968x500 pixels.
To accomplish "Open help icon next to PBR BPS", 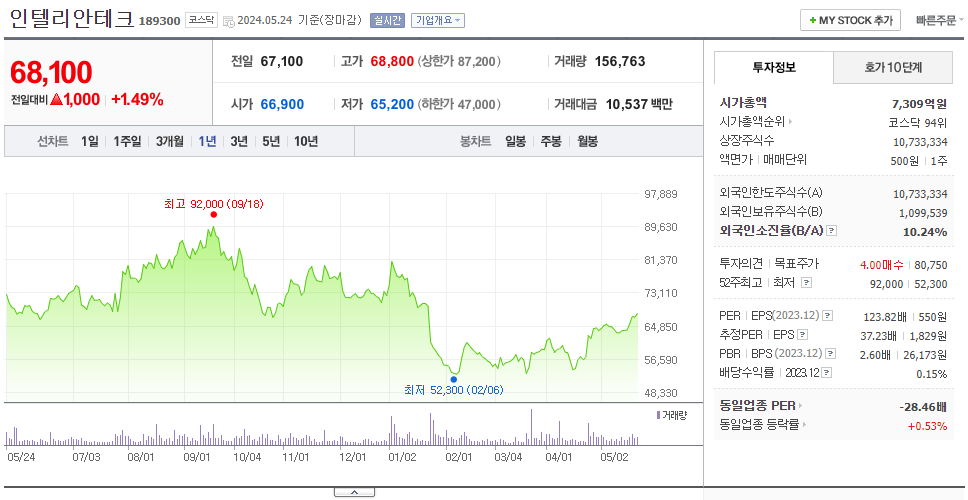I will point(831,354).
